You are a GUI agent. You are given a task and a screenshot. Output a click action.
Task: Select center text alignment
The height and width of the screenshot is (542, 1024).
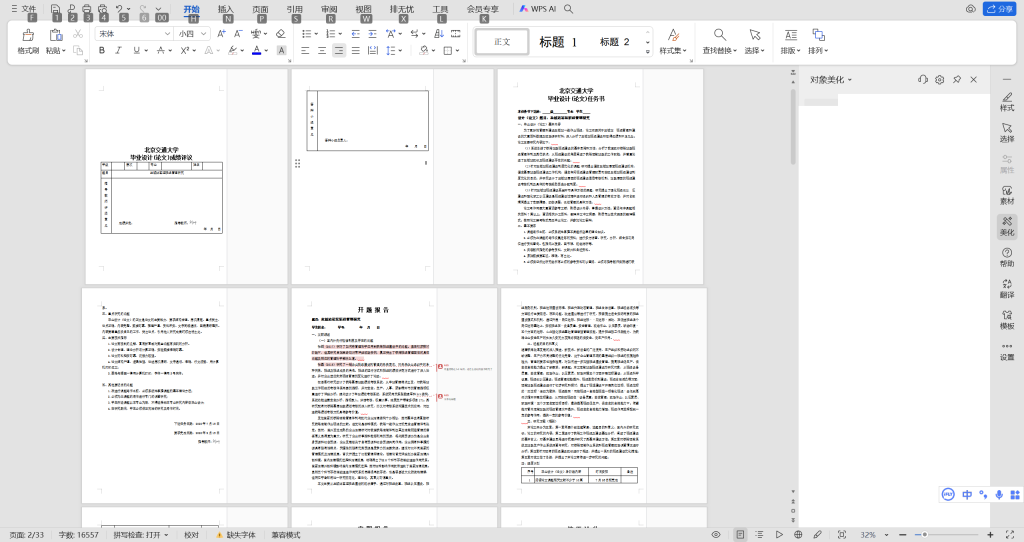[323, 50]
